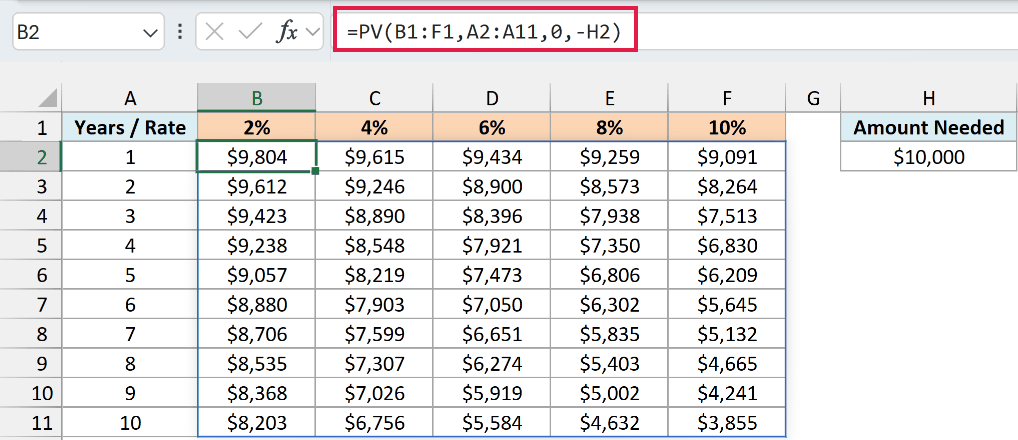Click the Amount Needed header cell
The height and width of the screenshot is (440, 1018).
pos(929,127)
